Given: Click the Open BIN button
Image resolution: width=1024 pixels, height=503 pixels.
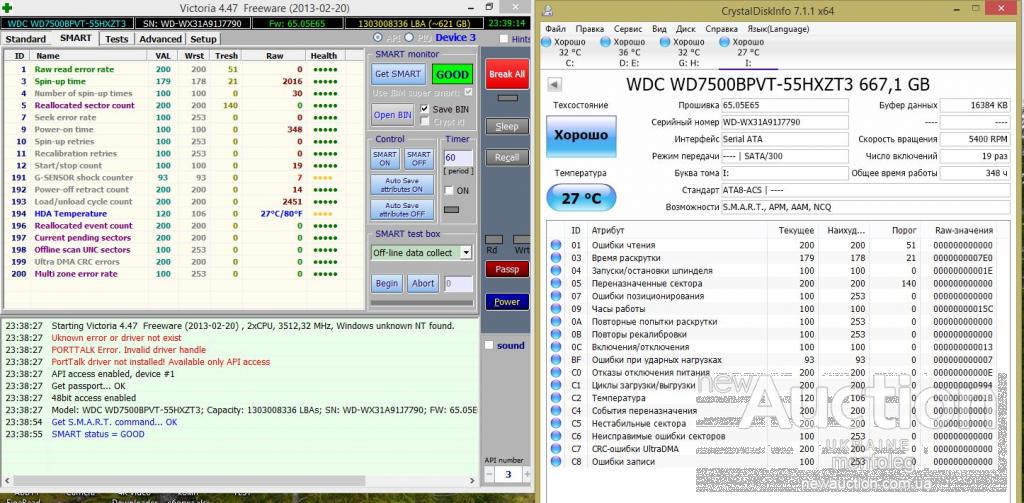Looking at the screenshot, I should [392, 115].
